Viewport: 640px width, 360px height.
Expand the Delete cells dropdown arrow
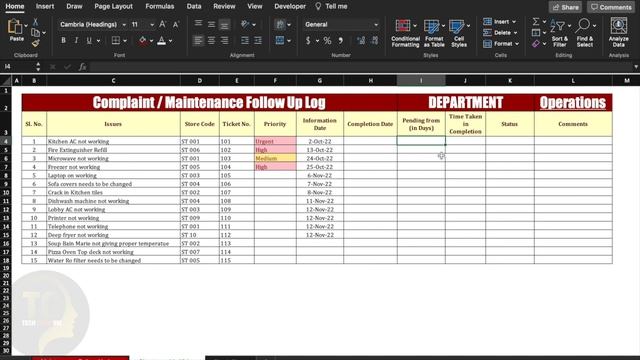pos(516,33)
